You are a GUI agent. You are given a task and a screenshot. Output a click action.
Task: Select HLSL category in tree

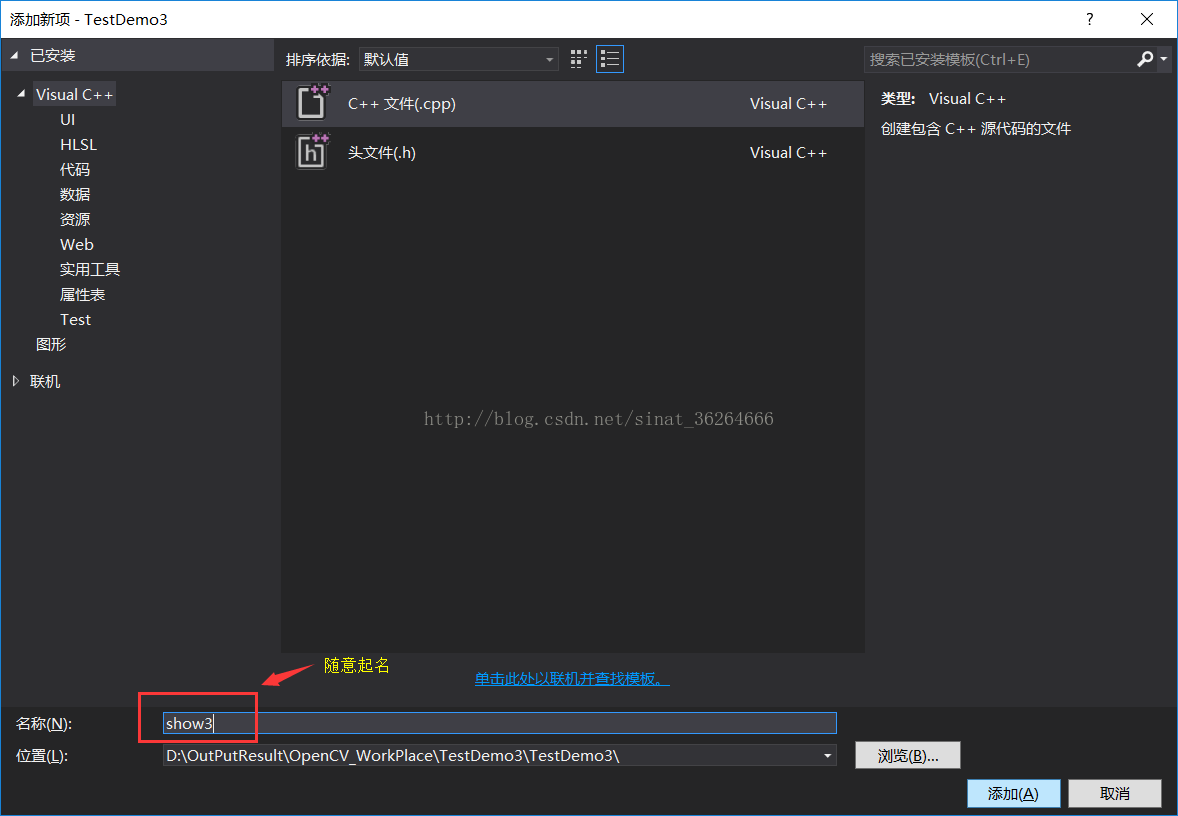(78, 144)
